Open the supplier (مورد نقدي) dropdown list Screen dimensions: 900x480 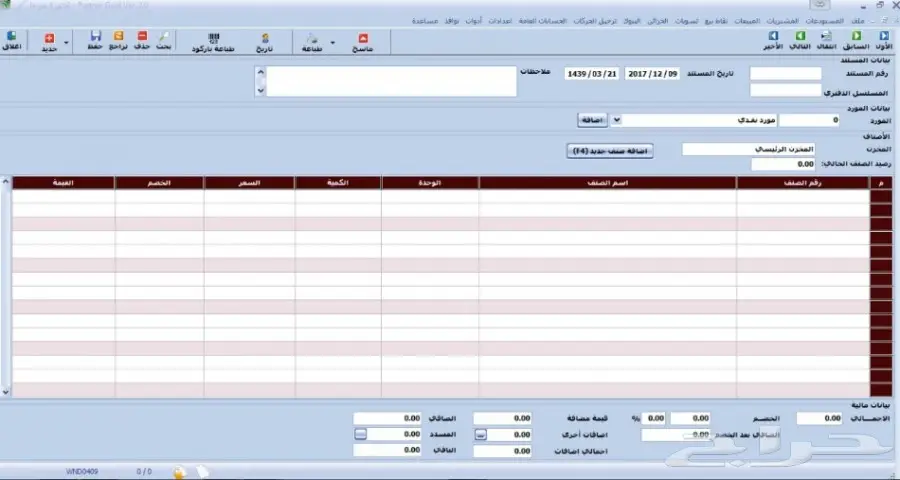[616, 120]
